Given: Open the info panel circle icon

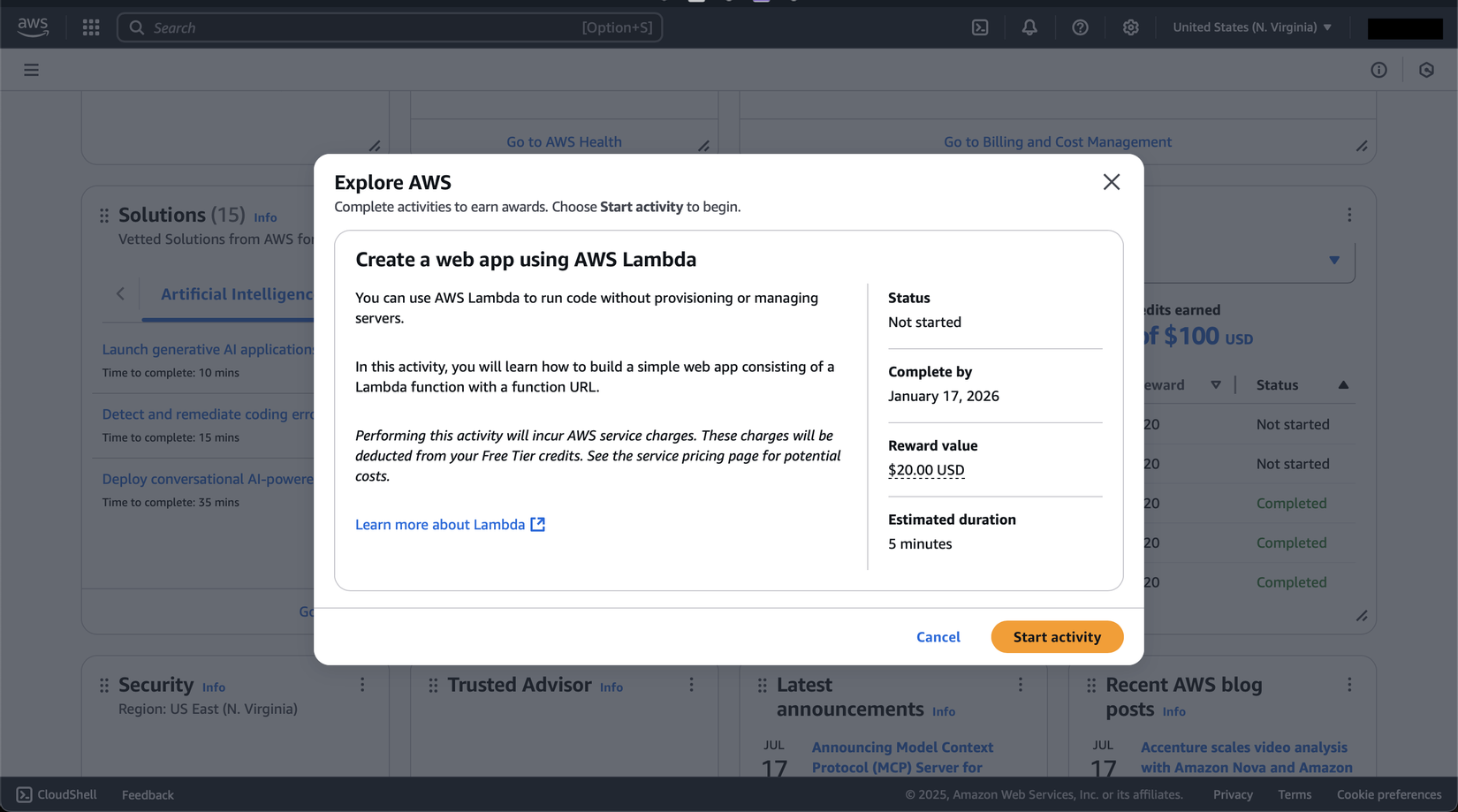Looking at the screenshot, I should click(x=1378, y=70).
